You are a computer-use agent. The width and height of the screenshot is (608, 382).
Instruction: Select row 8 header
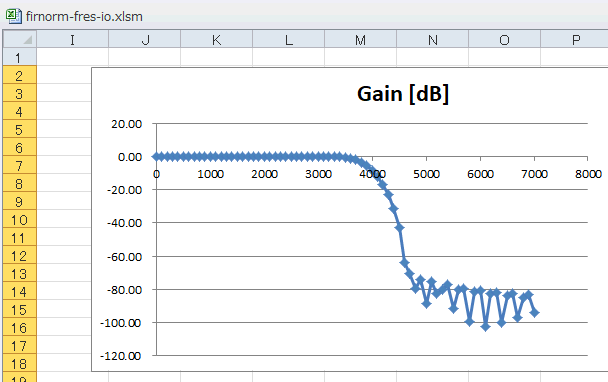coord(19,183)
